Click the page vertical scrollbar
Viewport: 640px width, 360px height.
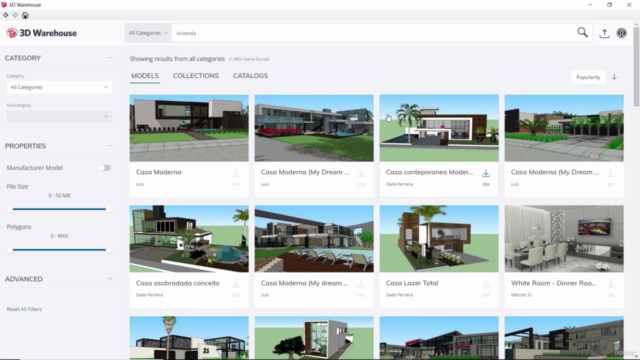pos(636,67)
